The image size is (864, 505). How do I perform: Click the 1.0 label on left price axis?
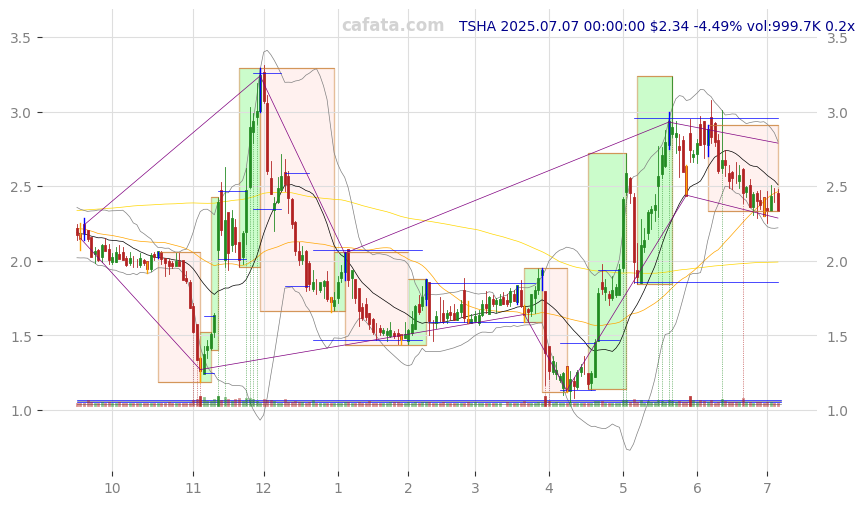(19, 411)
